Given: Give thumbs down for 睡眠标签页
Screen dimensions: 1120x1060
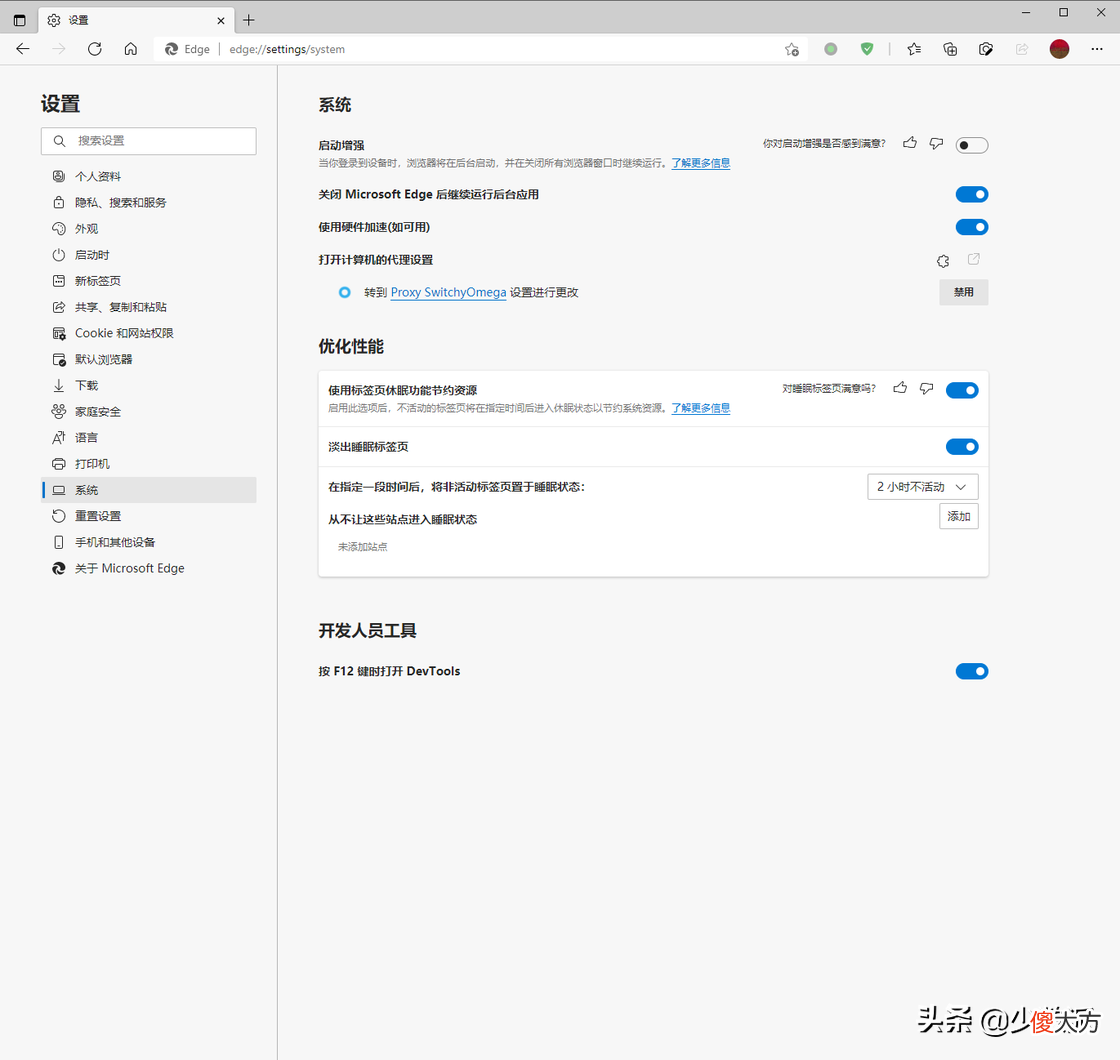Looking at the screenshot, I should [926, 389].
